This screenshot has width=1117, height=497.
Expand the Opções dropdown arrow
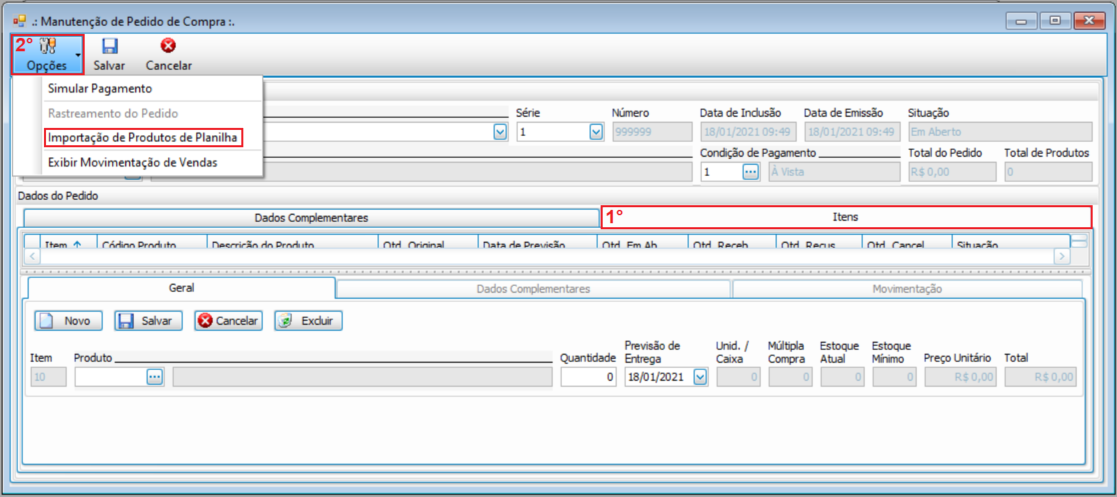[x=77, y=55]
